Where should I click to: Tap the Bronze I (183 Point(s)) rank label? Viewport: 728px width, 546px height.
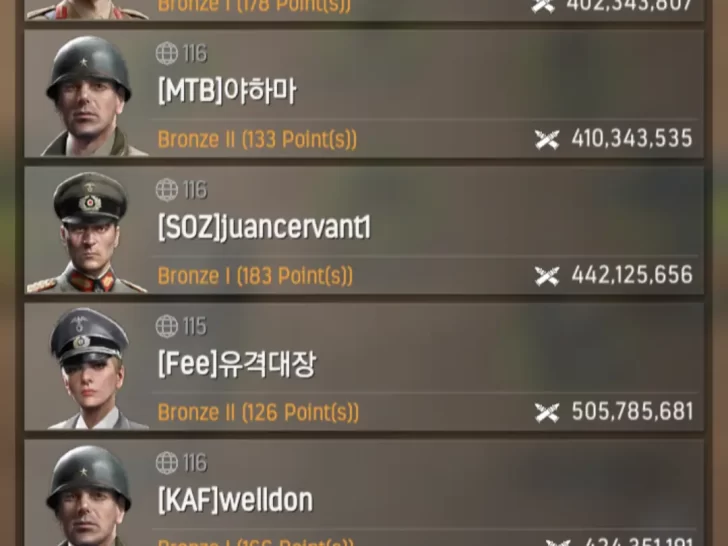255,276
